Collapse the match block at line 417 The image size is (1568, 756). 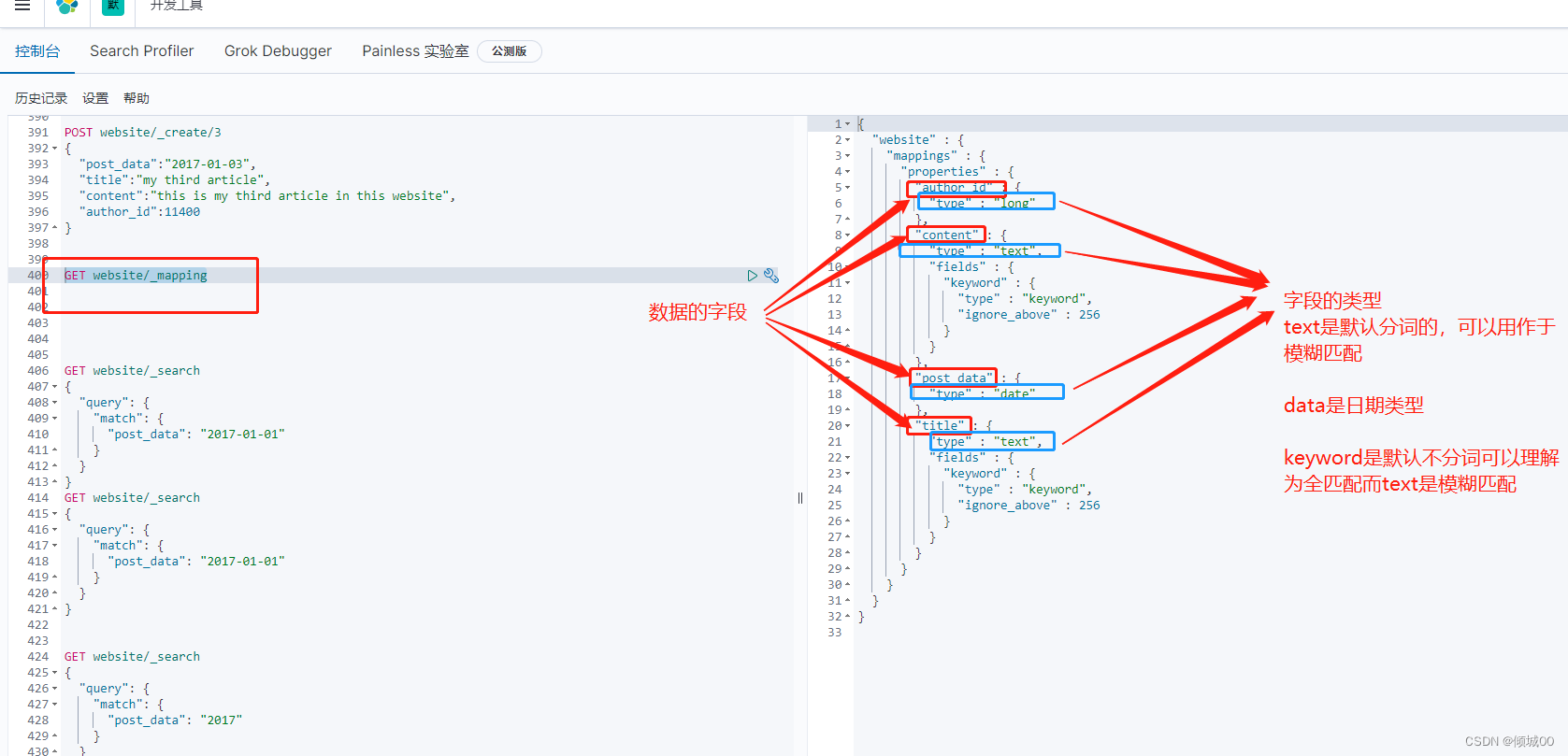click(54, 546)
